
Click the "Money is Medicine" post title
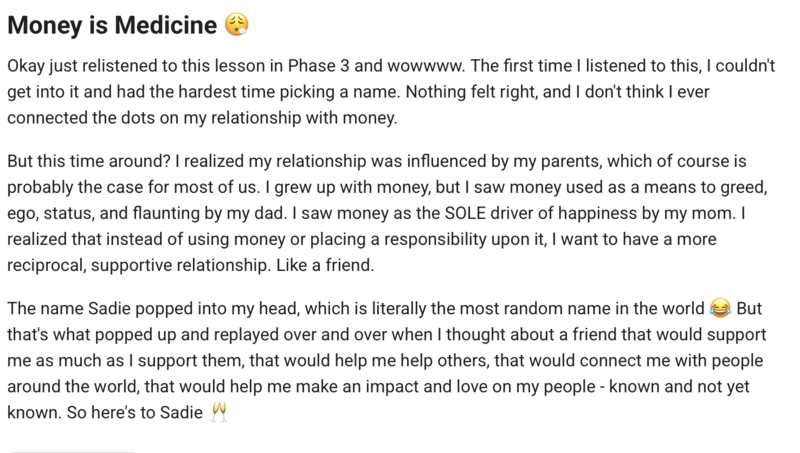pos(112,25)
